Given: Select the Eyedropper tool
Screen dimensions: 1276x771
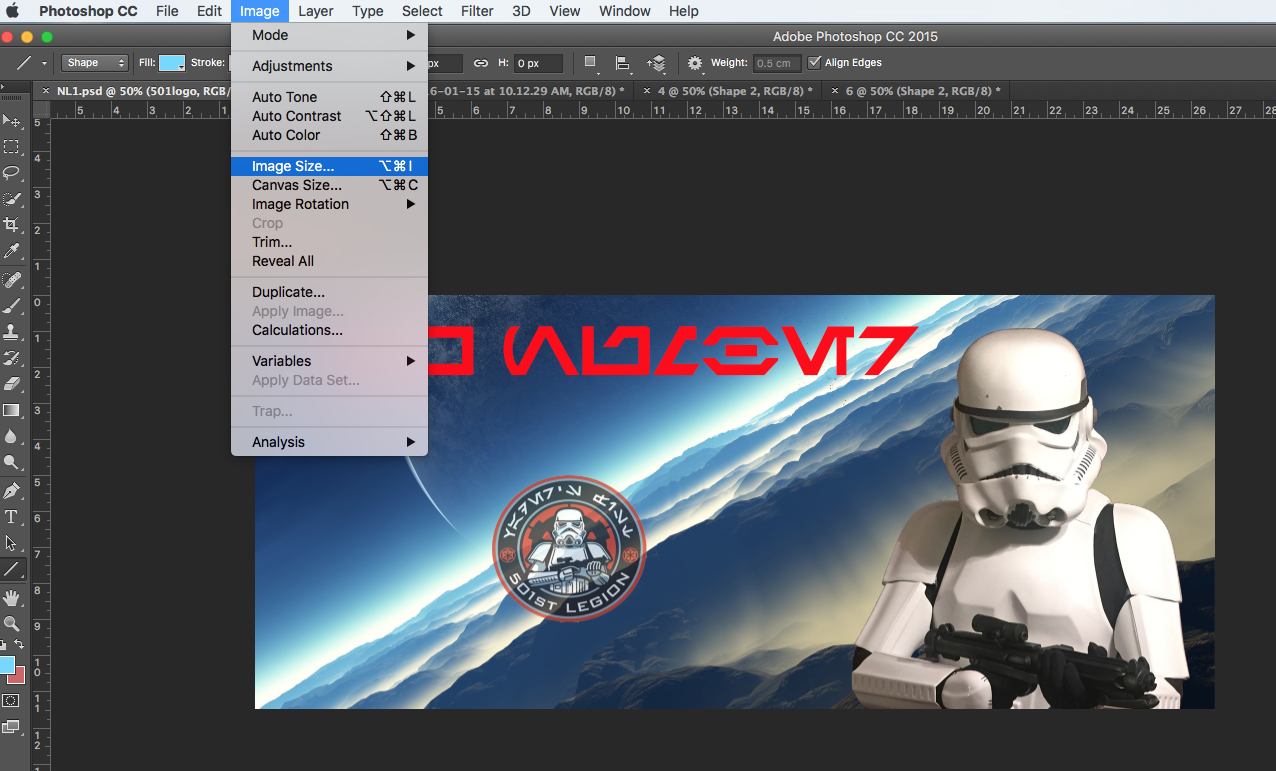Looking at the screenshot, I should point(12,251).
